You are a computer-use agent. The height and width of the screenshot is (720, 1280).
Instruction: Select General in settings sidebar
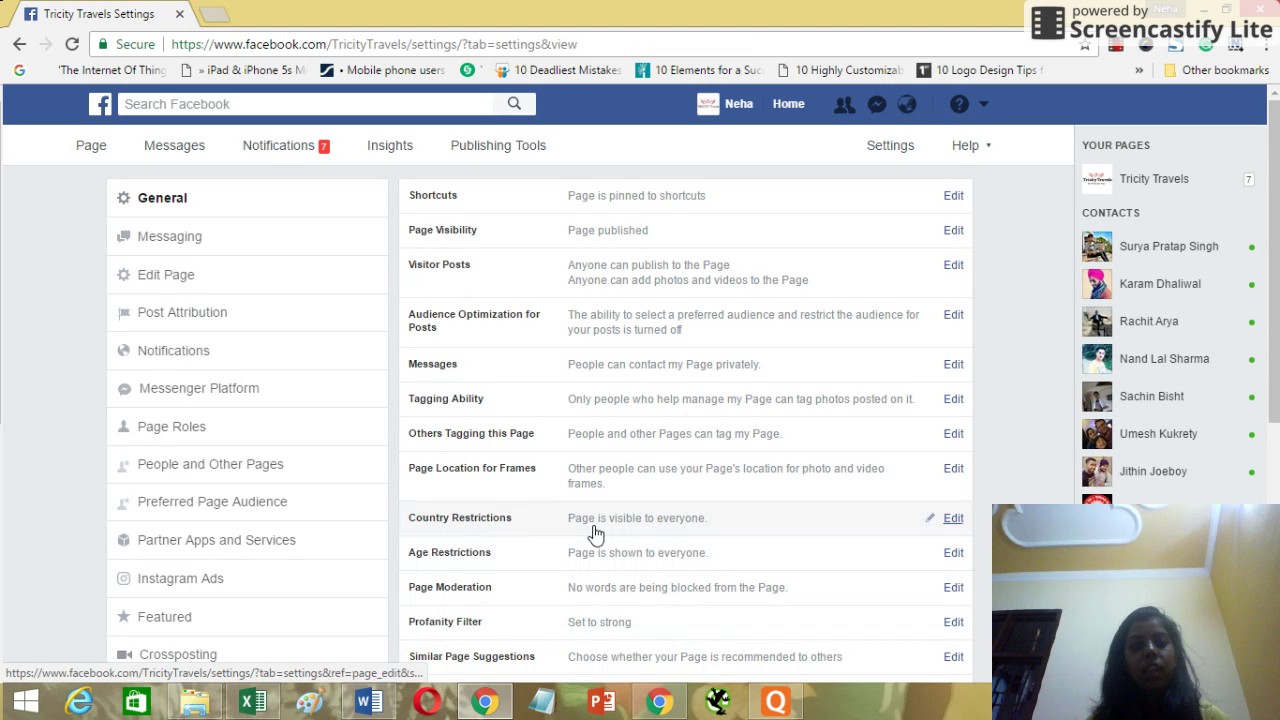(247, 198)
